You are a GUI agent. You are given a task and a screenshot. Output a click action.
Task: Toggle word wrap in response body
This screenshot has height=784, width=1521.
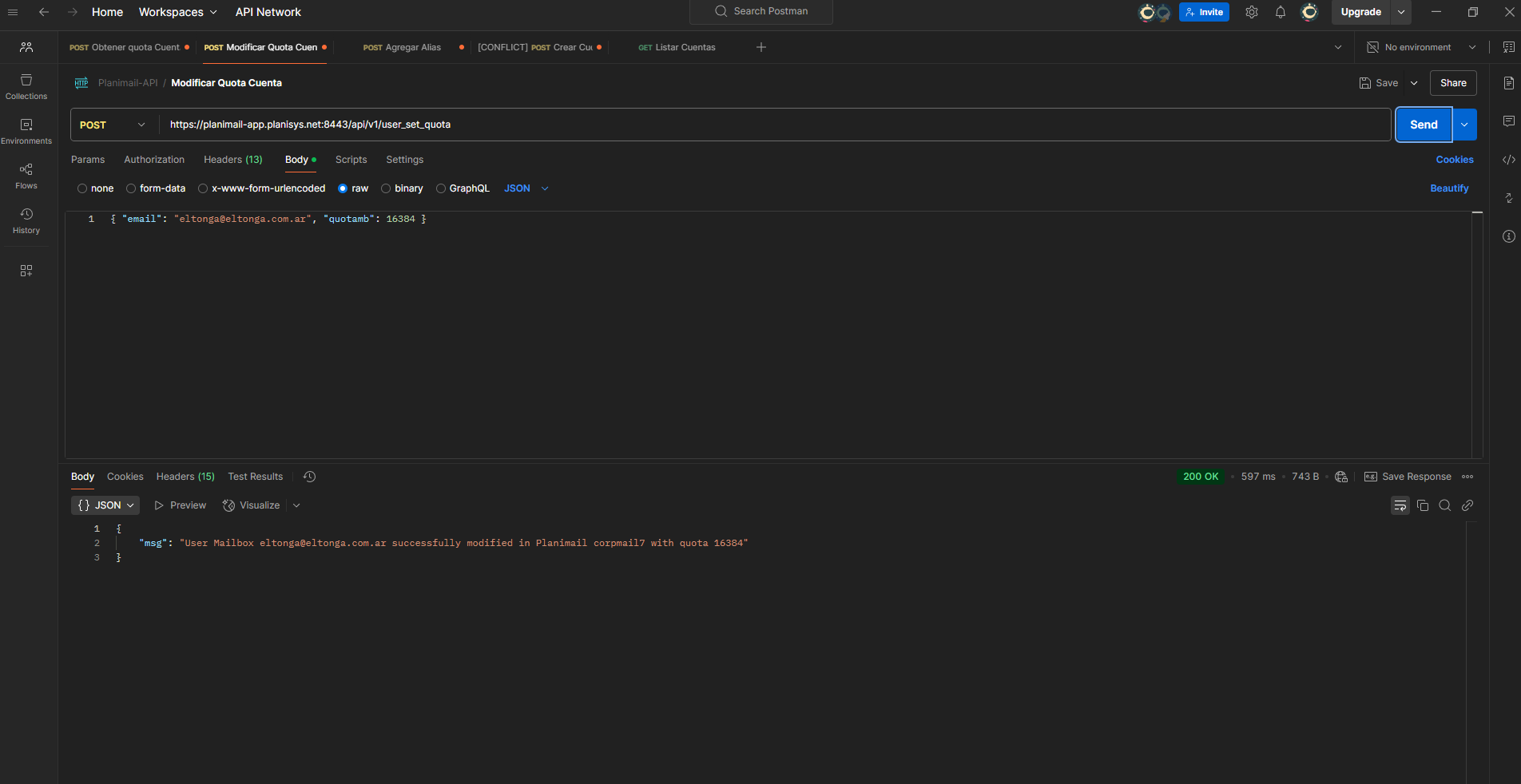click(1400, 505)
